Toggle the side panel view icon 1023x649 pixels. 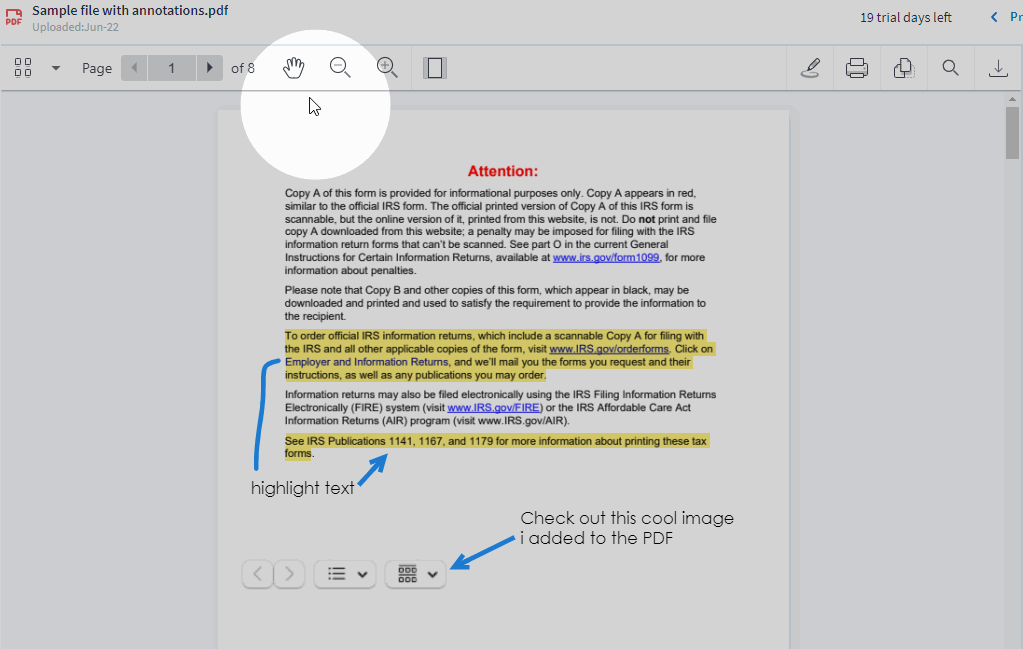tap(434, 68)
